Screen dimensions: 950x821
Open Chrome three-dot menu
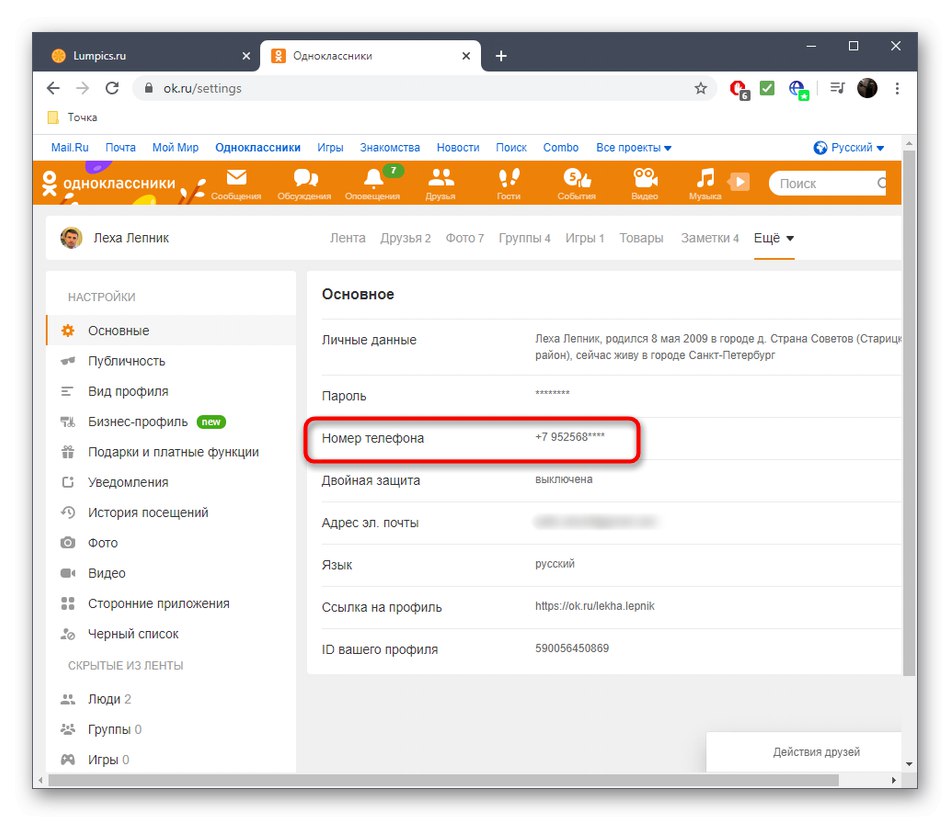897,88
